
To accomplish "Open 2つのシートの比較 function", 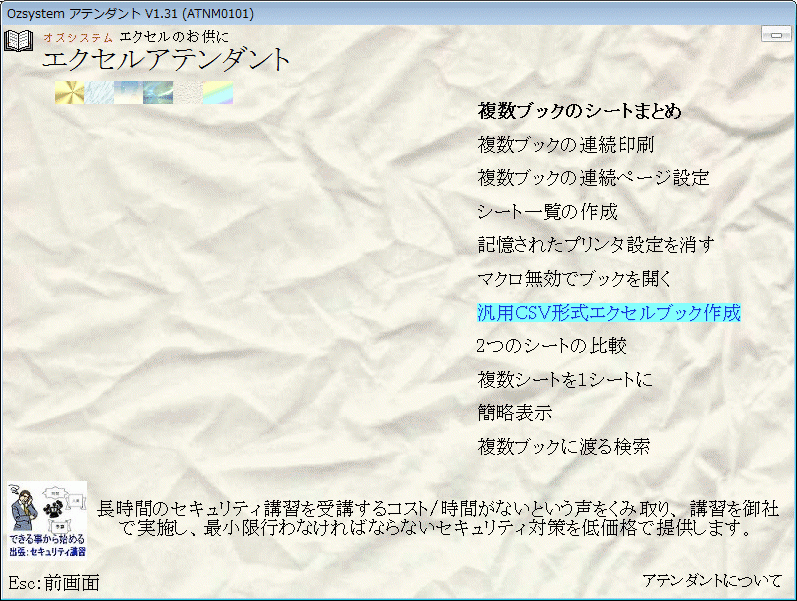I will [551, 346].
